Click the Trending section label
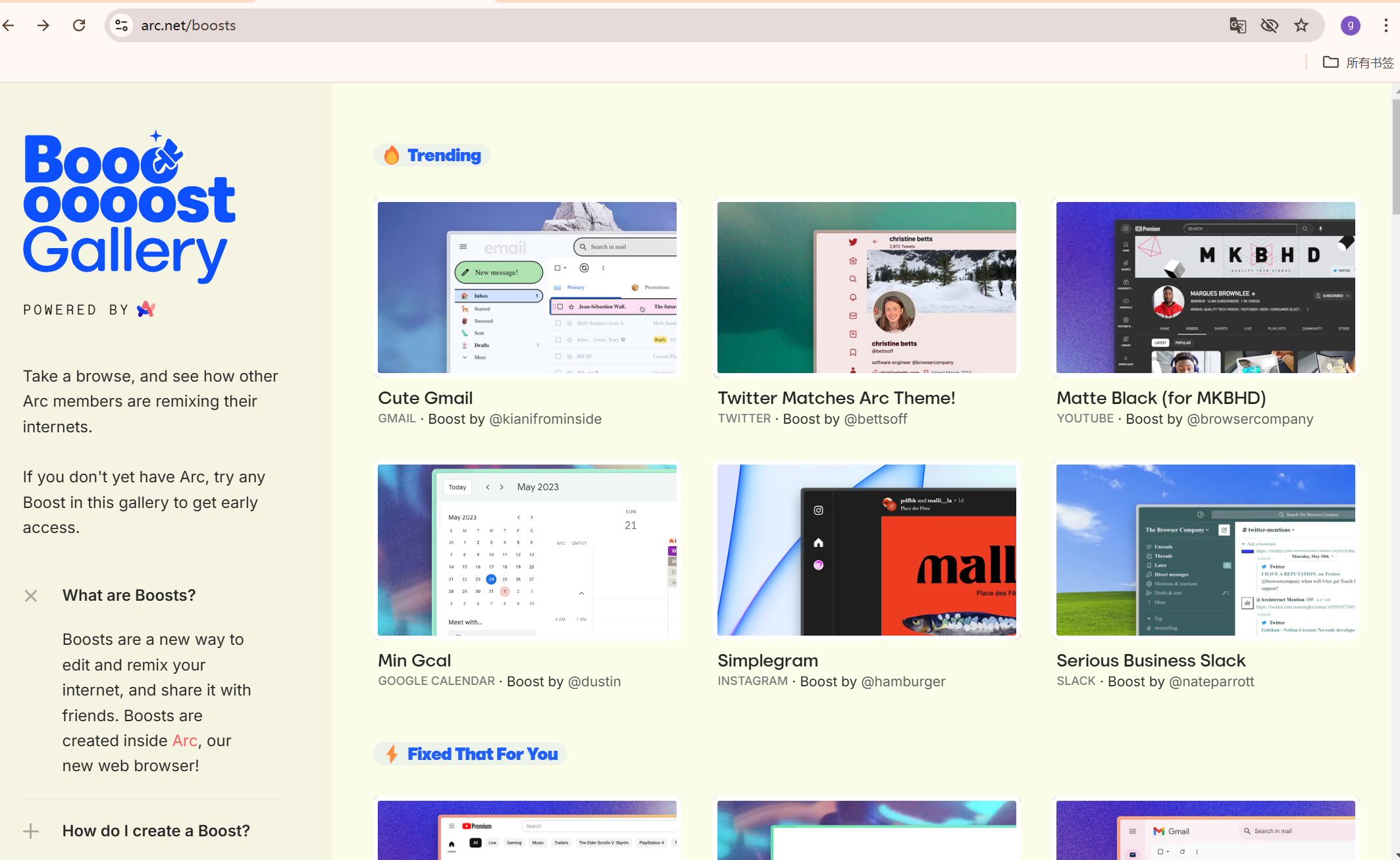Image resolution: width=1400 pixels, height=860 pixels. tap(444, 155)
